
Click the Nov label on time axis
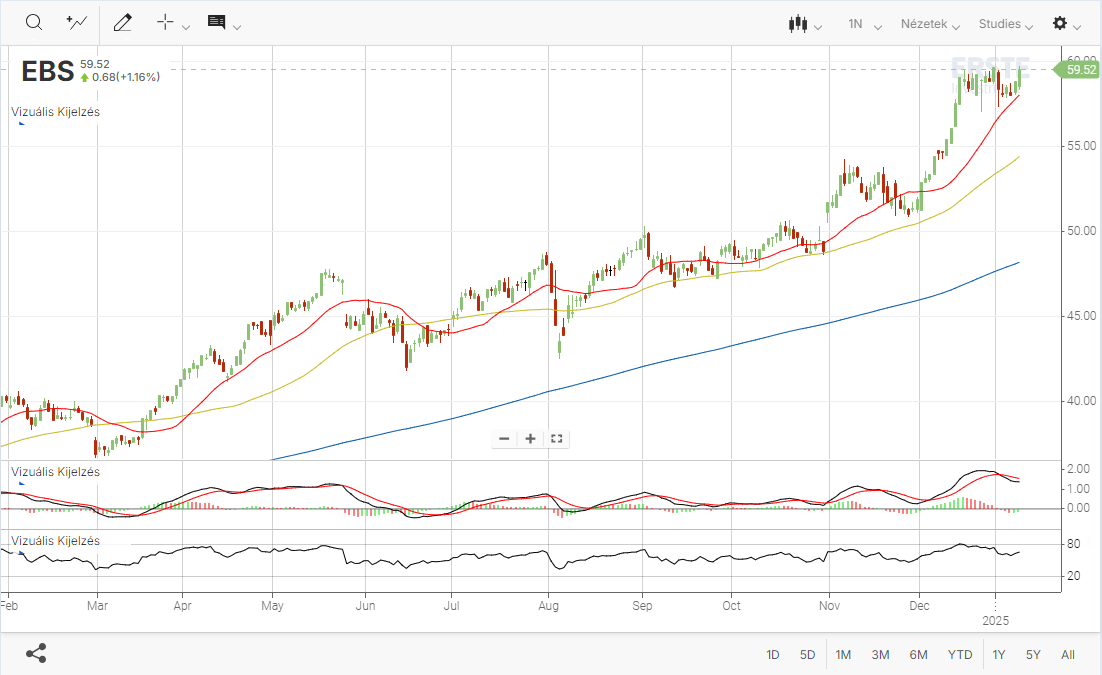coord(829,605)
